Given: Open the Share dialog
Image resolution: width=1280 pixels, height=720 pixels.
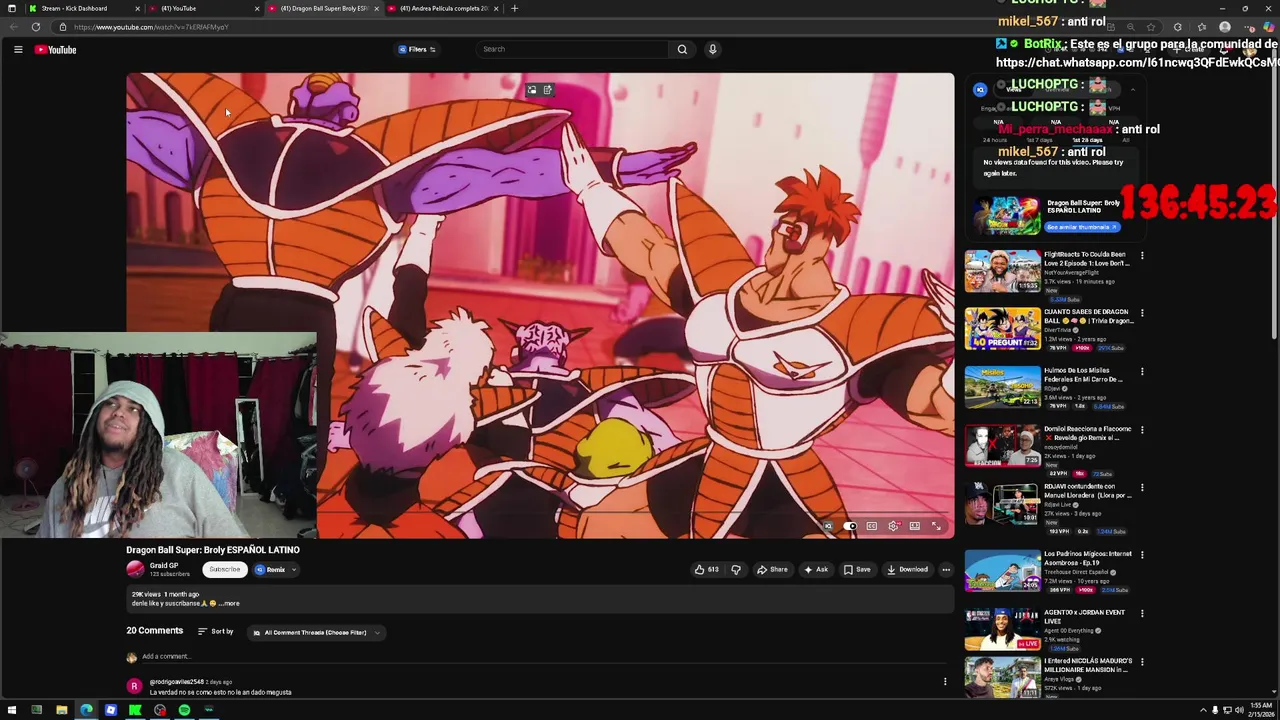Looking at the screenshot, I should 772,570.
